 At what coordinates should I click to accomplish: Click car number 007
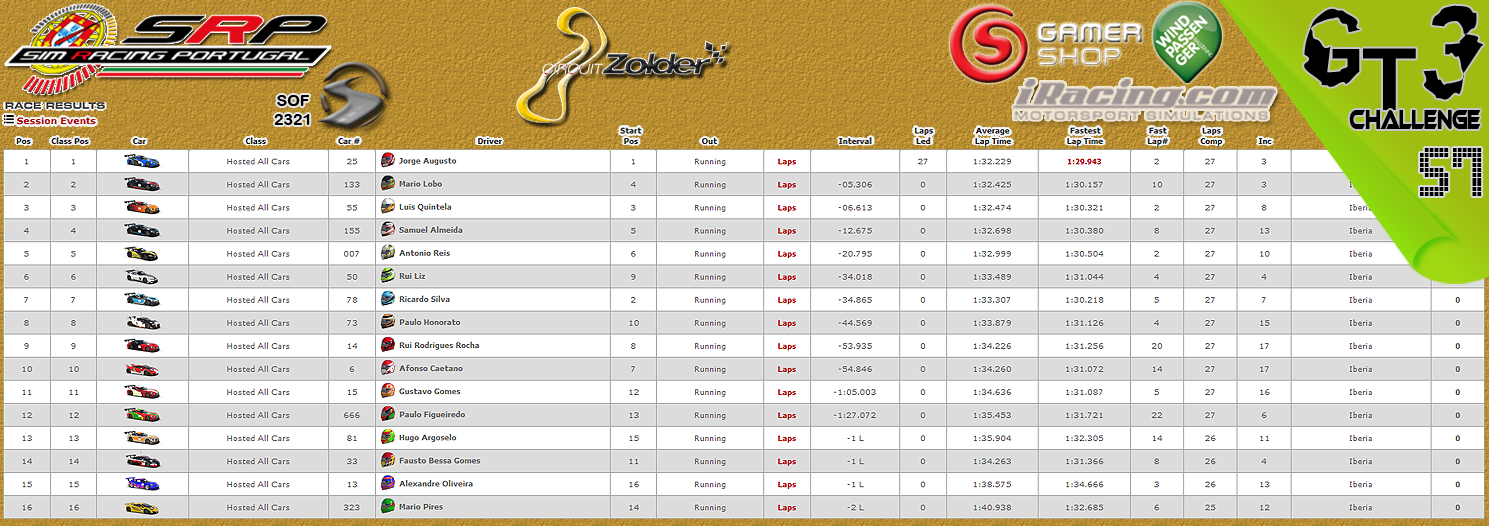point(350,254)
